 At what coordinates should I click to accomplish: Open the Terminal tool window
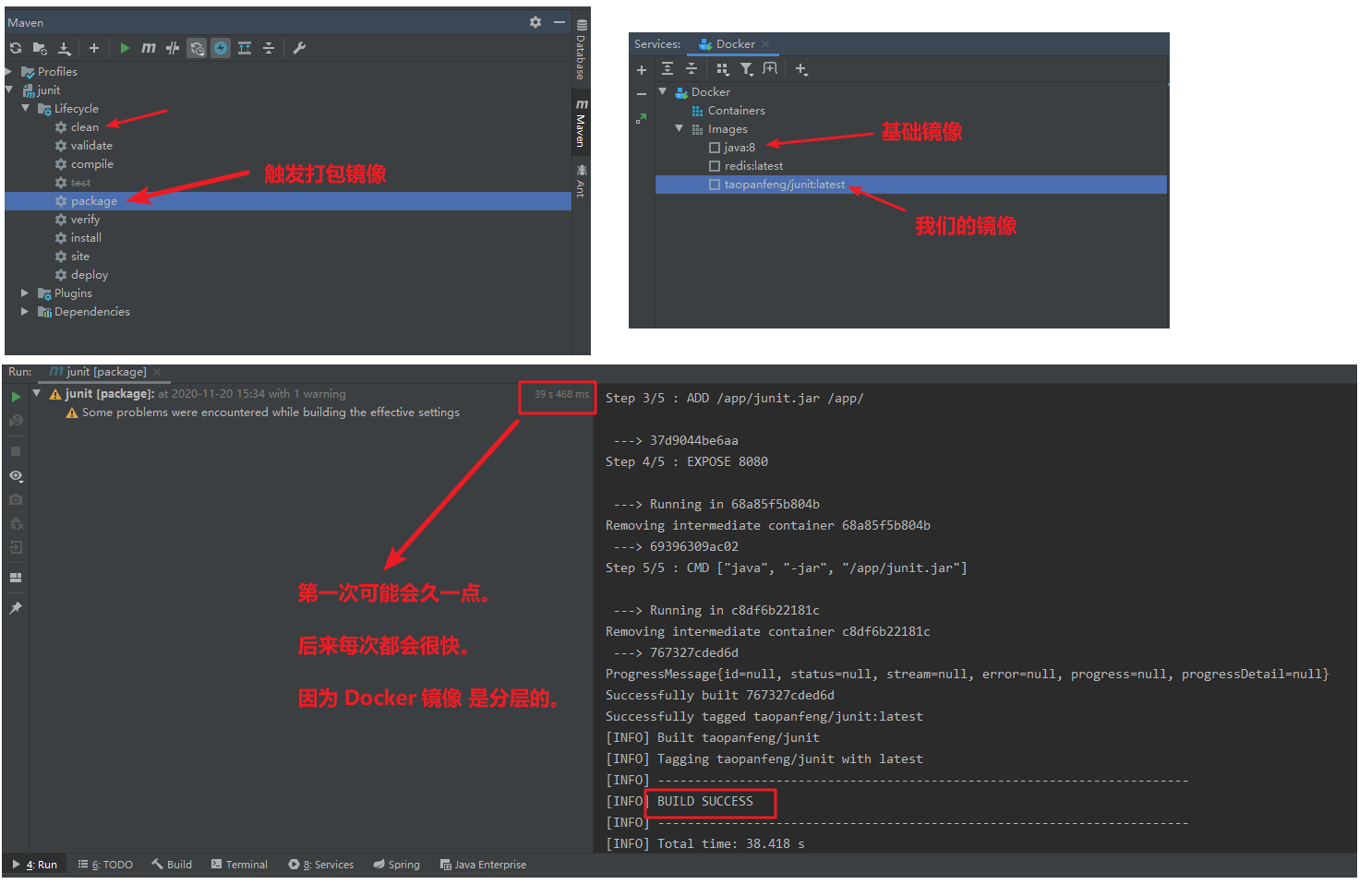click(x=239, y=865)
